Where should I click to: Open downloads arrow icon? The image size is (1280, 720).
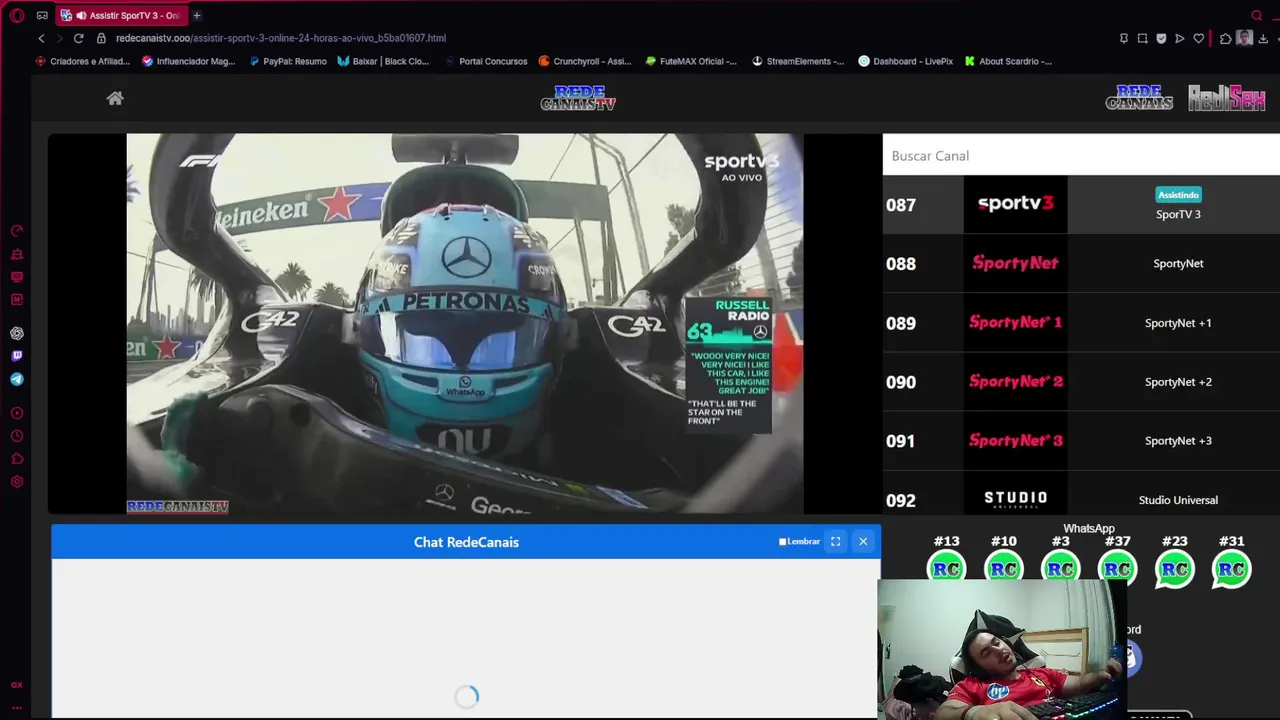pyautogui.click(x=1264, y=38)
